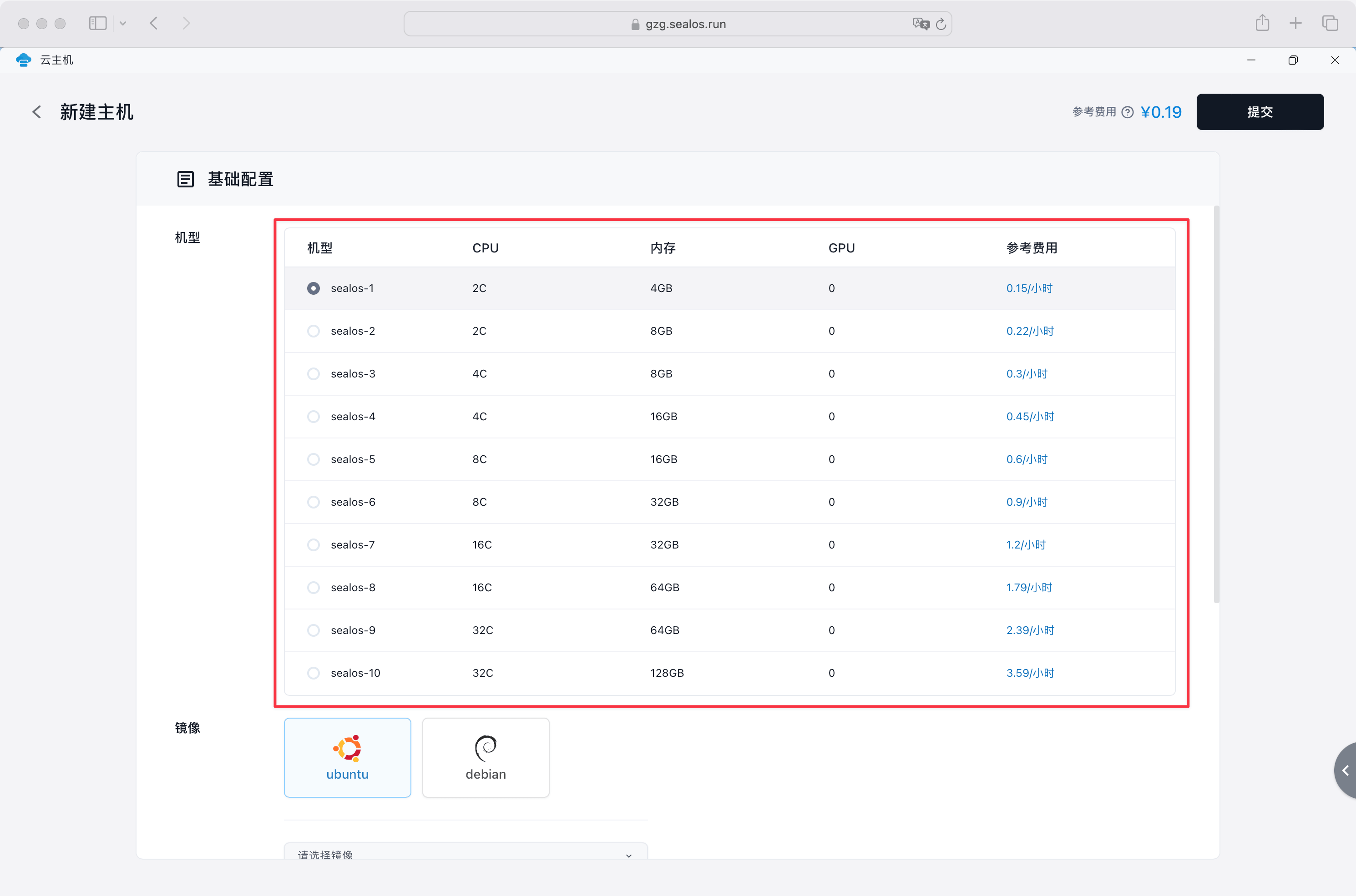Select the sealos-3 radio button

point(313,374)
